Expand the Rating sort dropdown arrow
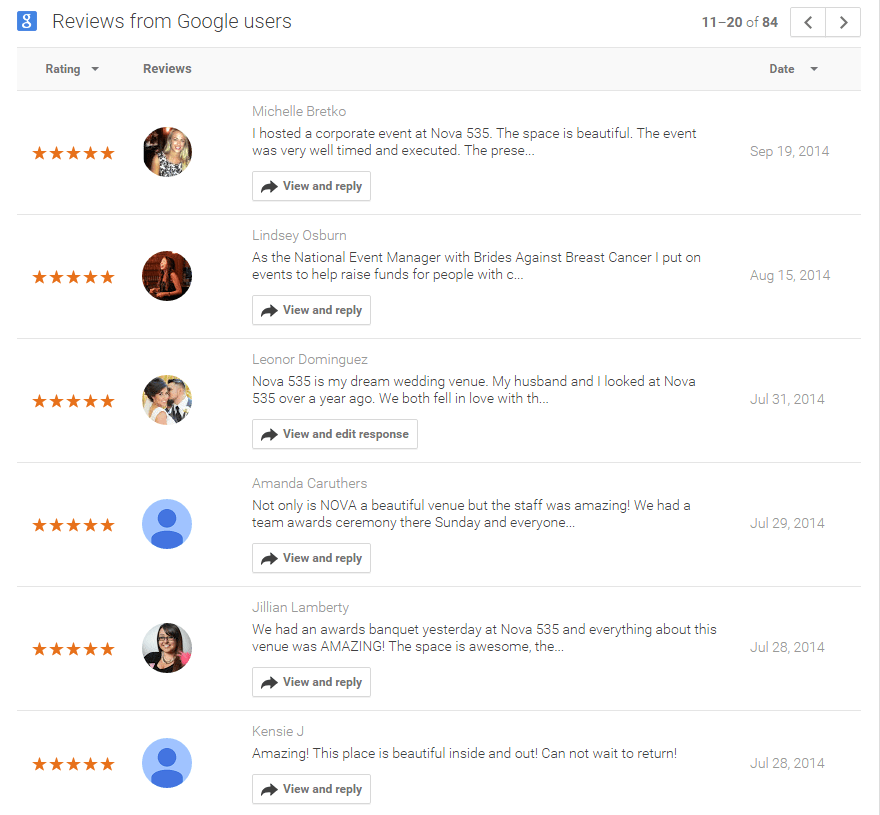Viewport: 880px width, 815px height. coord(95,70)
